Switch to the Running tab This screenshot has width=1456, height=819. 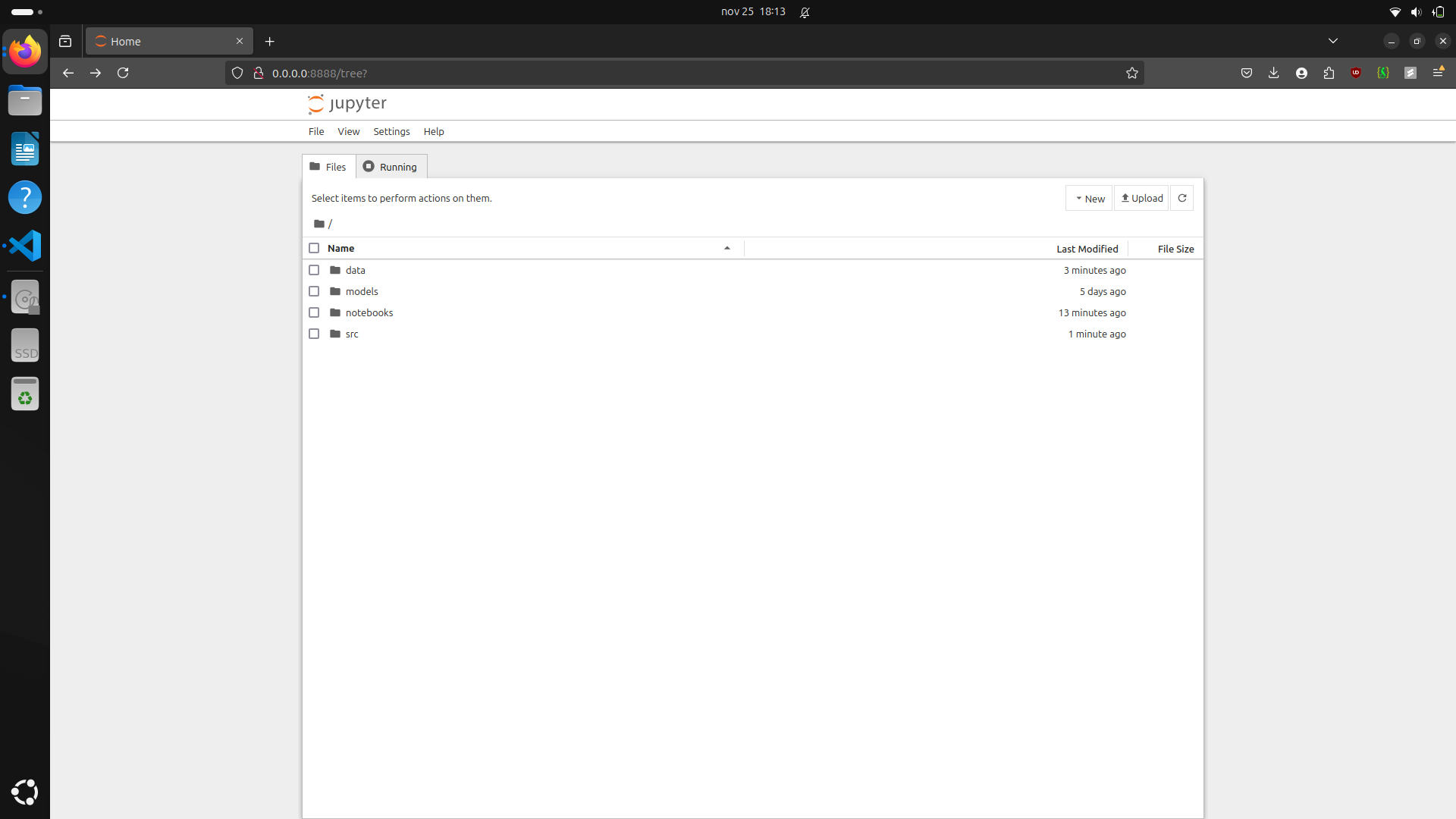pos(391,167)
